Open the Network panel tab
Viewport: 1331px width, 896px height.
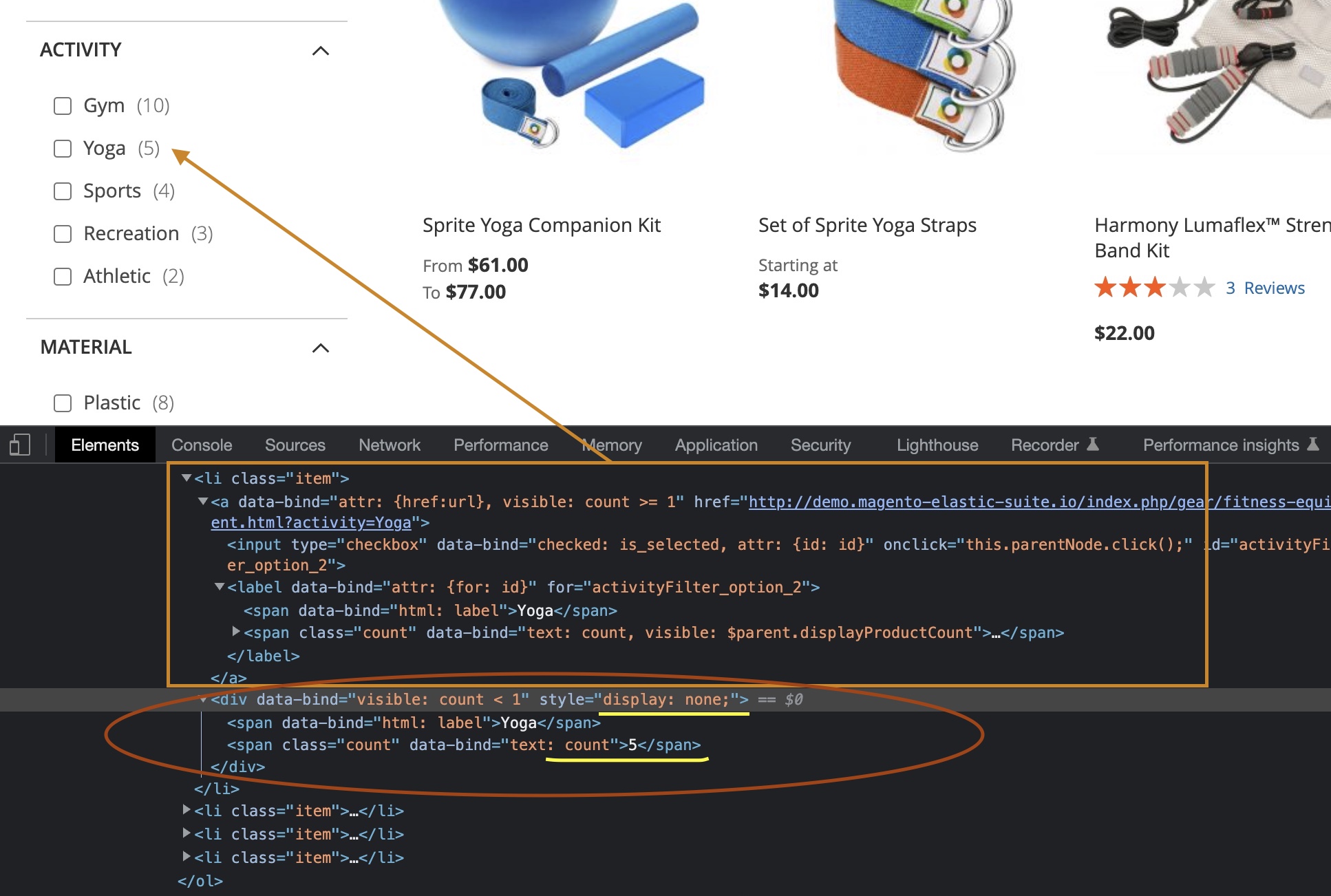click(389, 445)
